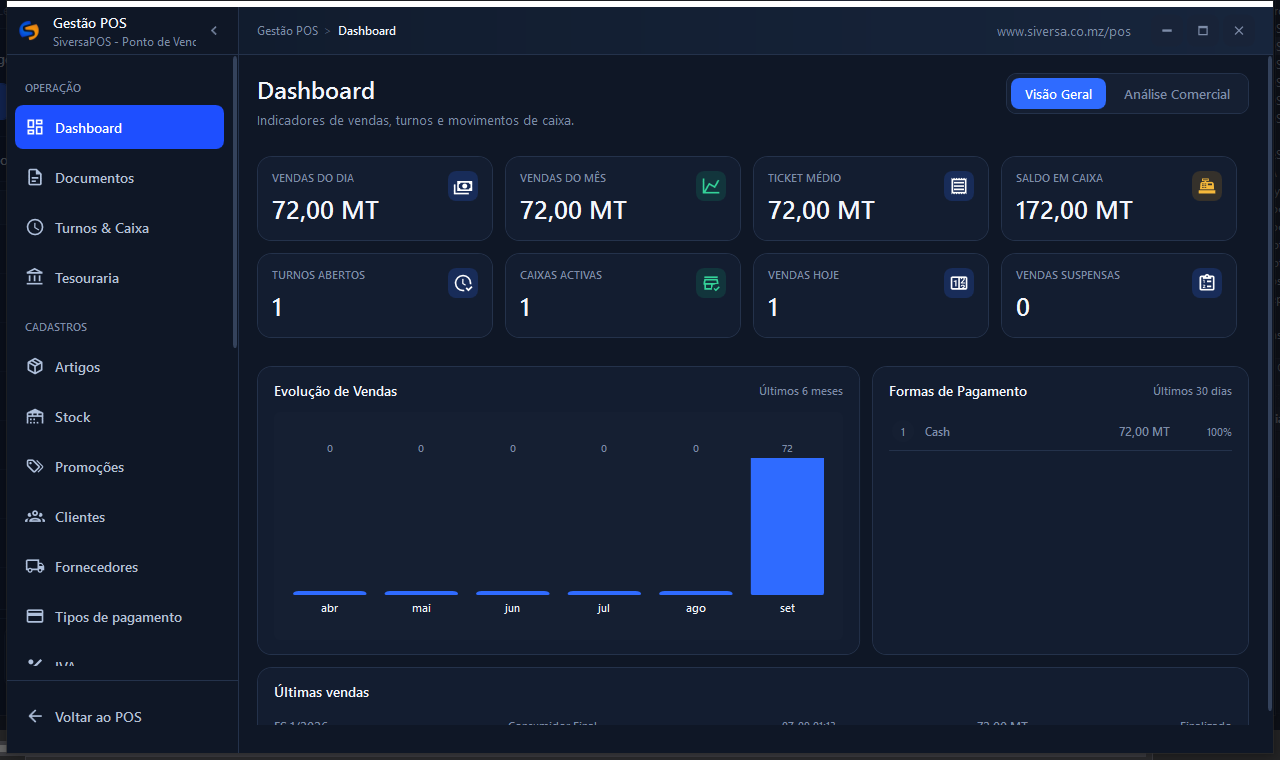
Task: Click the Vendas Hoje icon
Action: point(959,283)
